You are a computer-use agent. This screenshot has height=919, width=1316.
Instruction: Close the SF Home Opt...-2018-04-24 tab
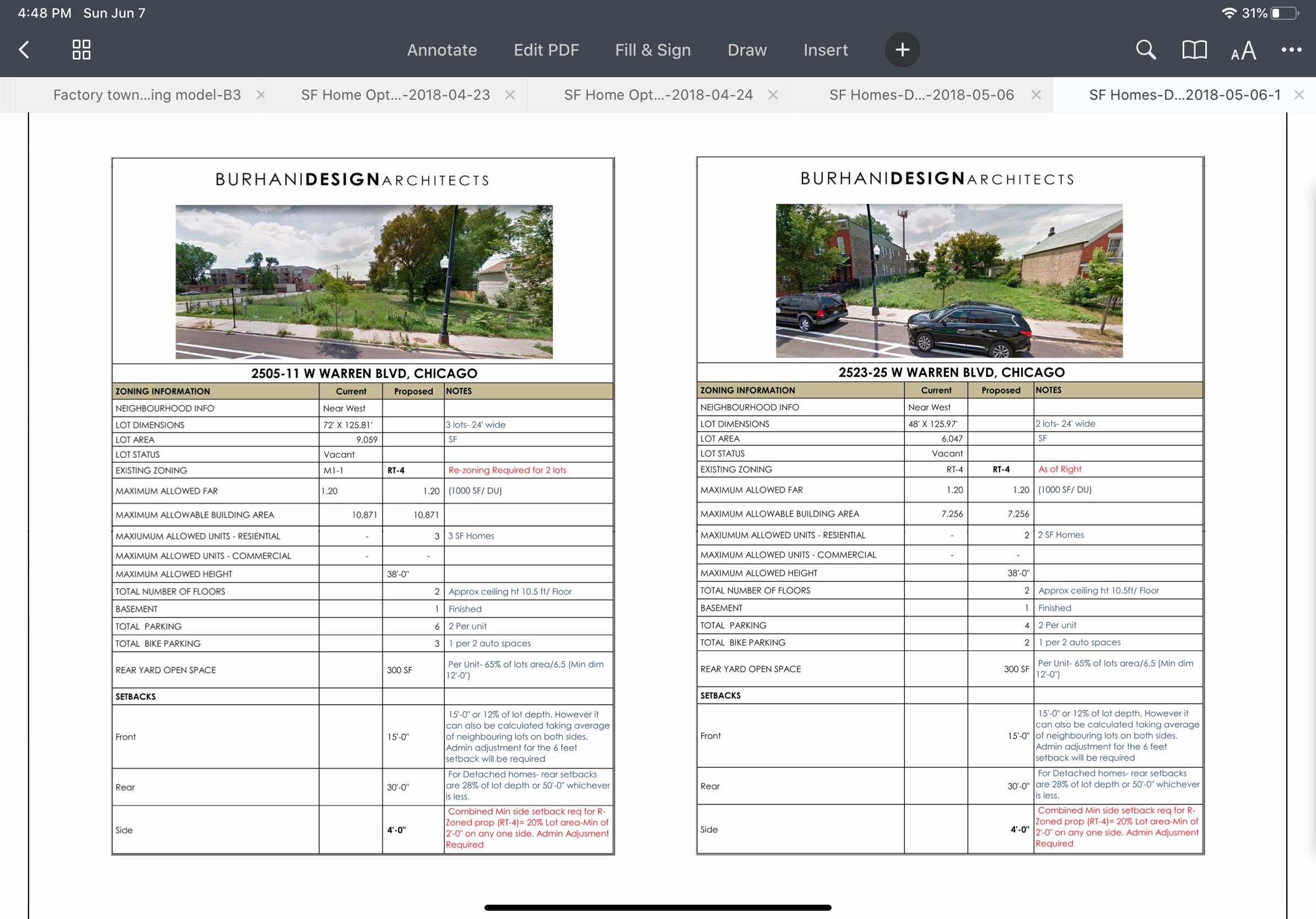pos(773,95)
